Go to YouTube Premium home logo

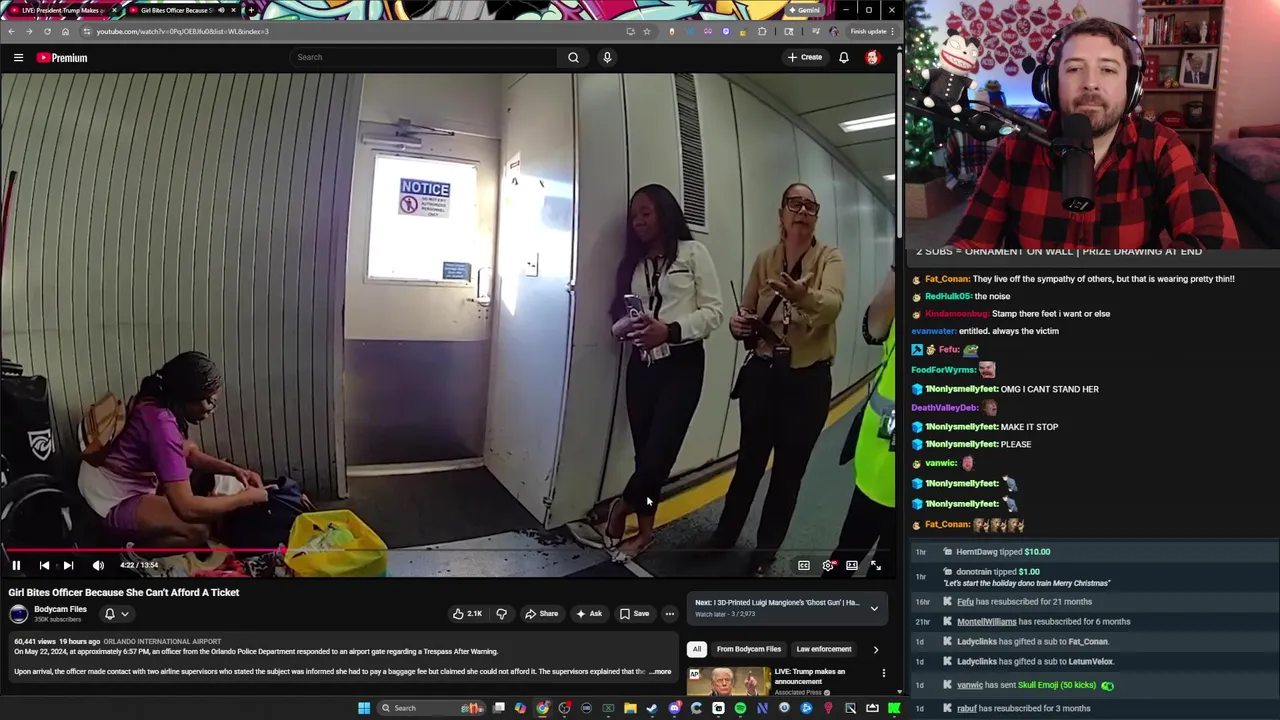coord(62,58)
